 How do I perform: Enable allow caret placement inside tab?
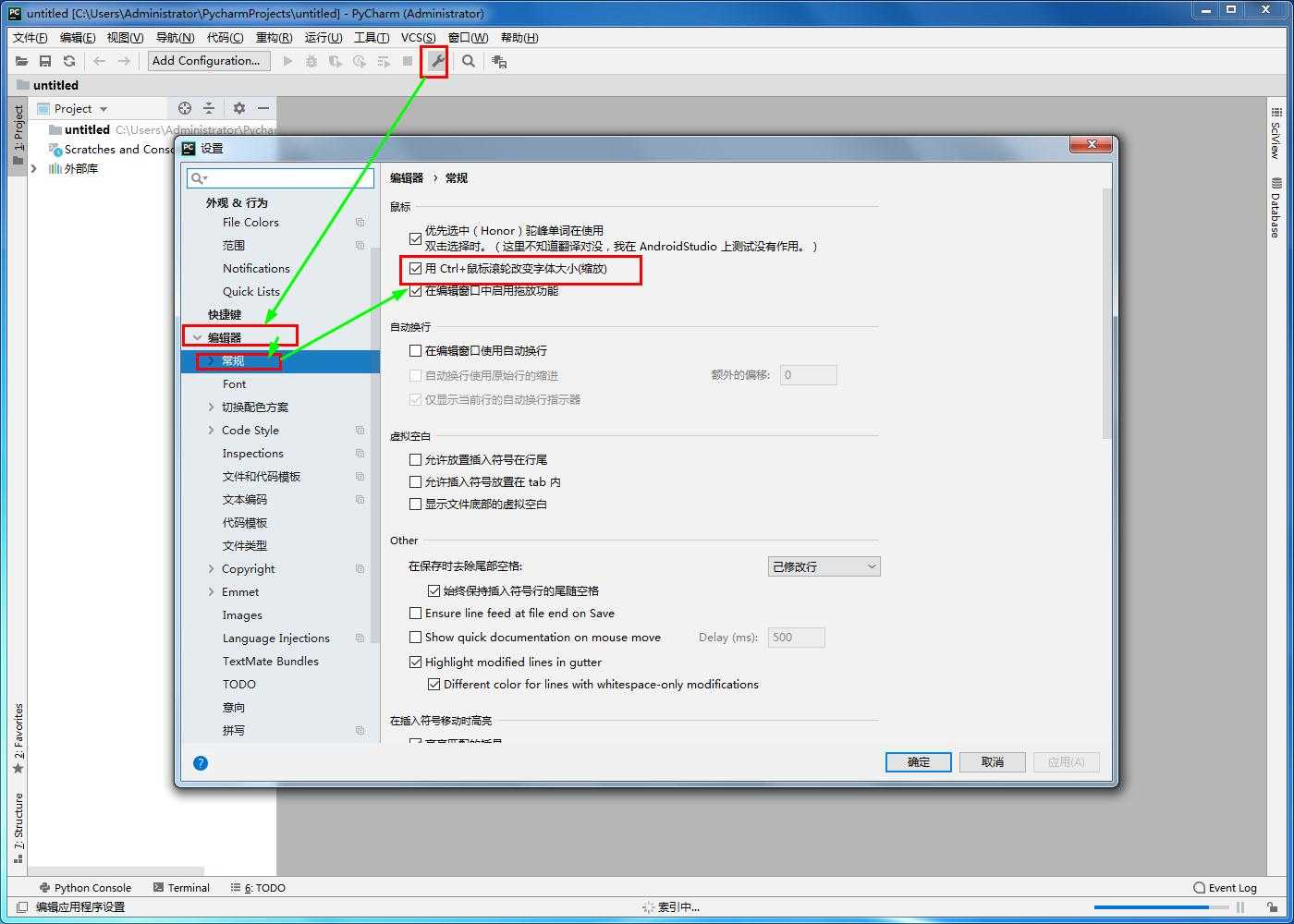(x=416, y=481)
